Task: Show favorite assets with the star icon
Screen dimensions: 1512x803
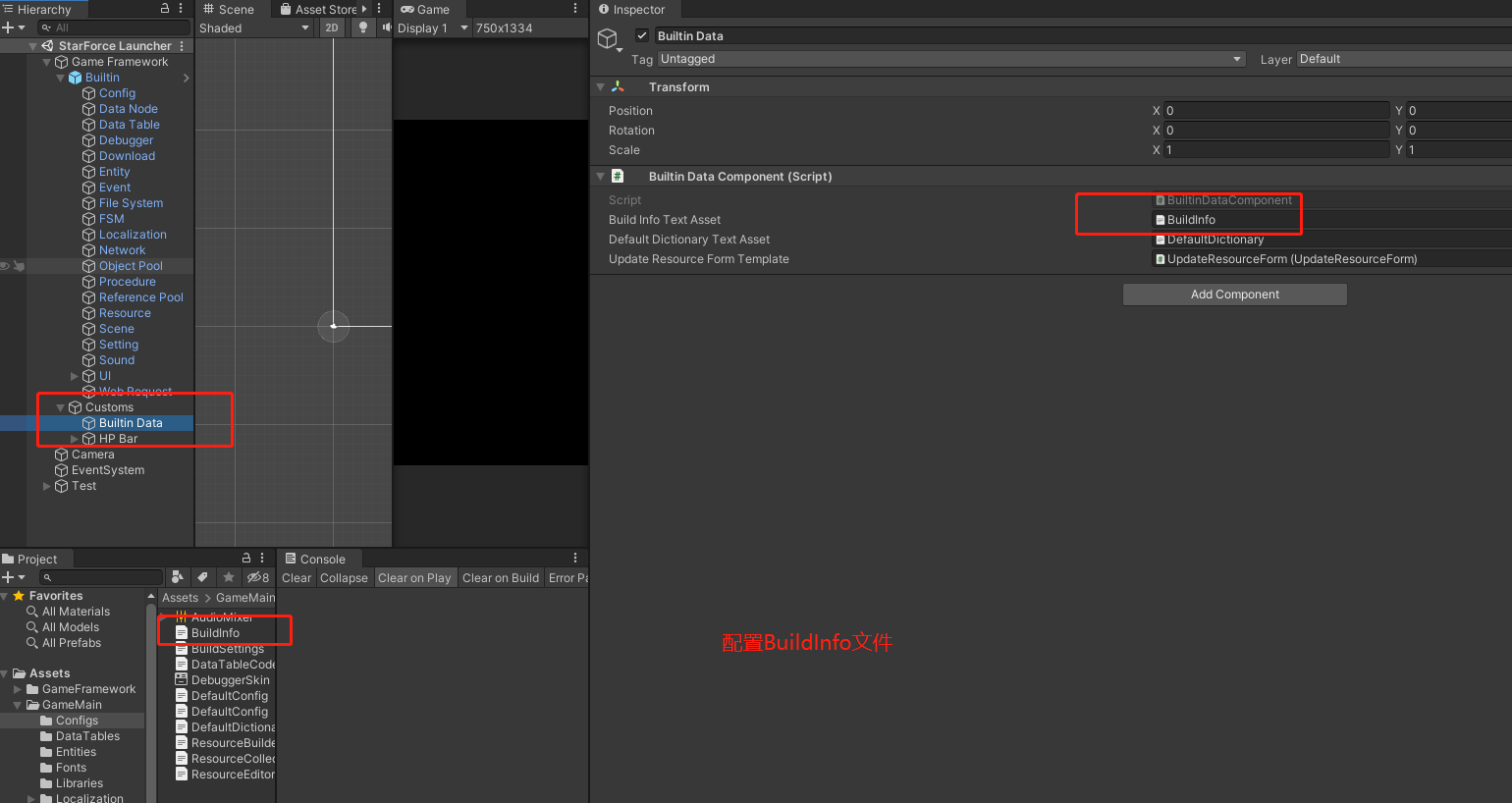Action: (229, 577)
